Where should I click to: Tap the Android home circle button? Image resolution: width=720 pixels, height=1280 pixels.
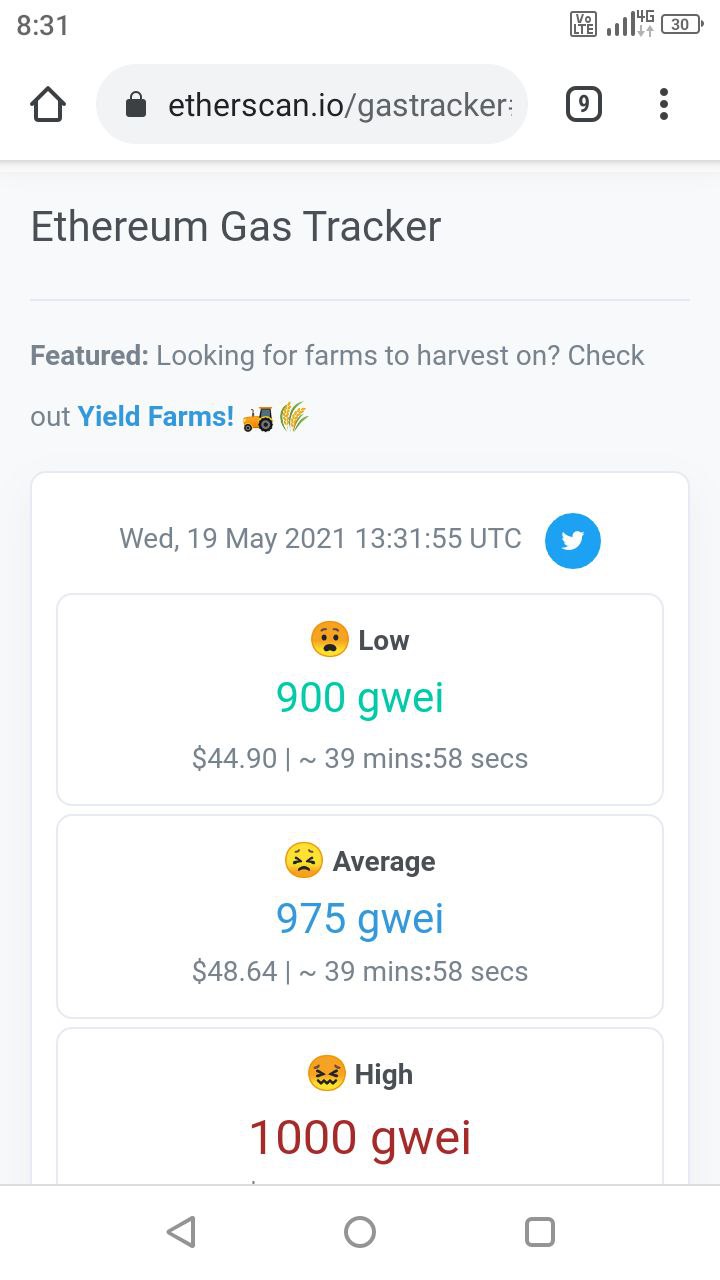[x=360, y=1232]
